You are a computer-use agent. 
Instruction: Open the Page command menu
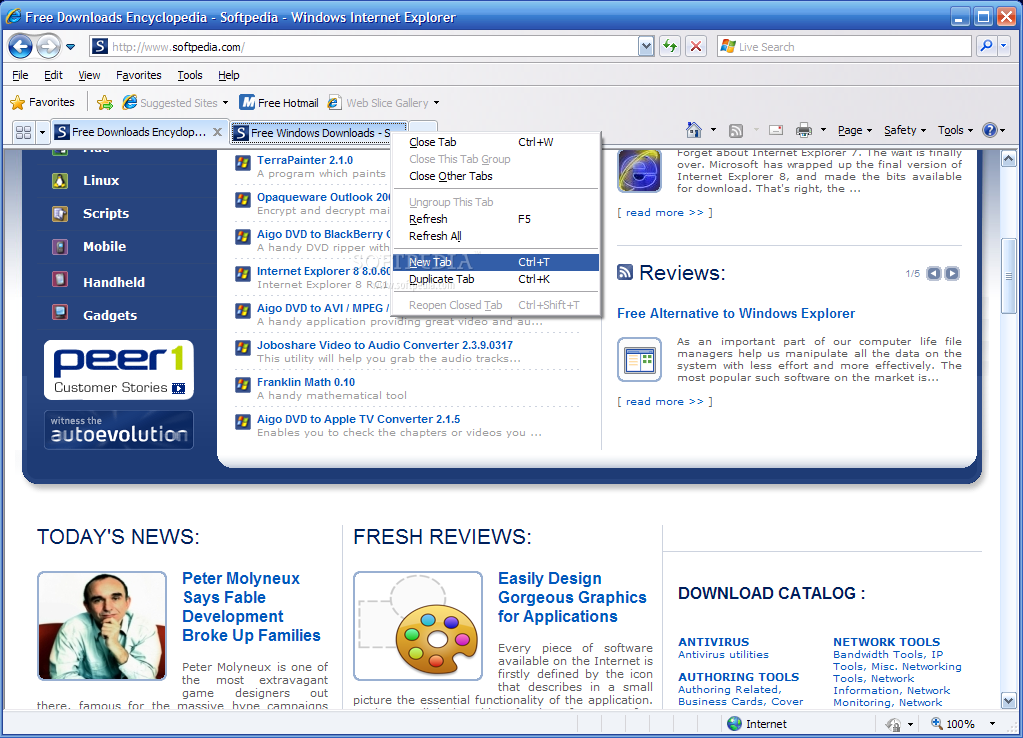coord(855,131)
